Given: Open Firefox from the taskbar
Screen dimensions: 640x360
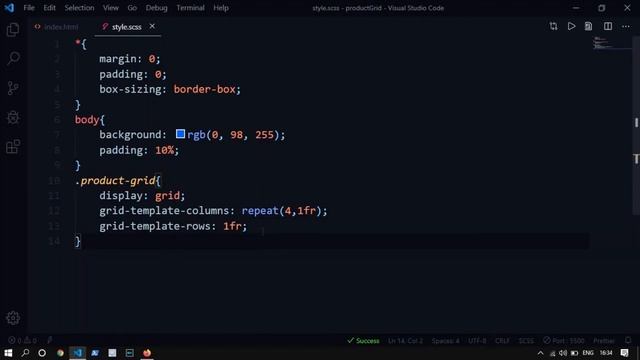Looking at the screenshot, I should pos(147,353).
